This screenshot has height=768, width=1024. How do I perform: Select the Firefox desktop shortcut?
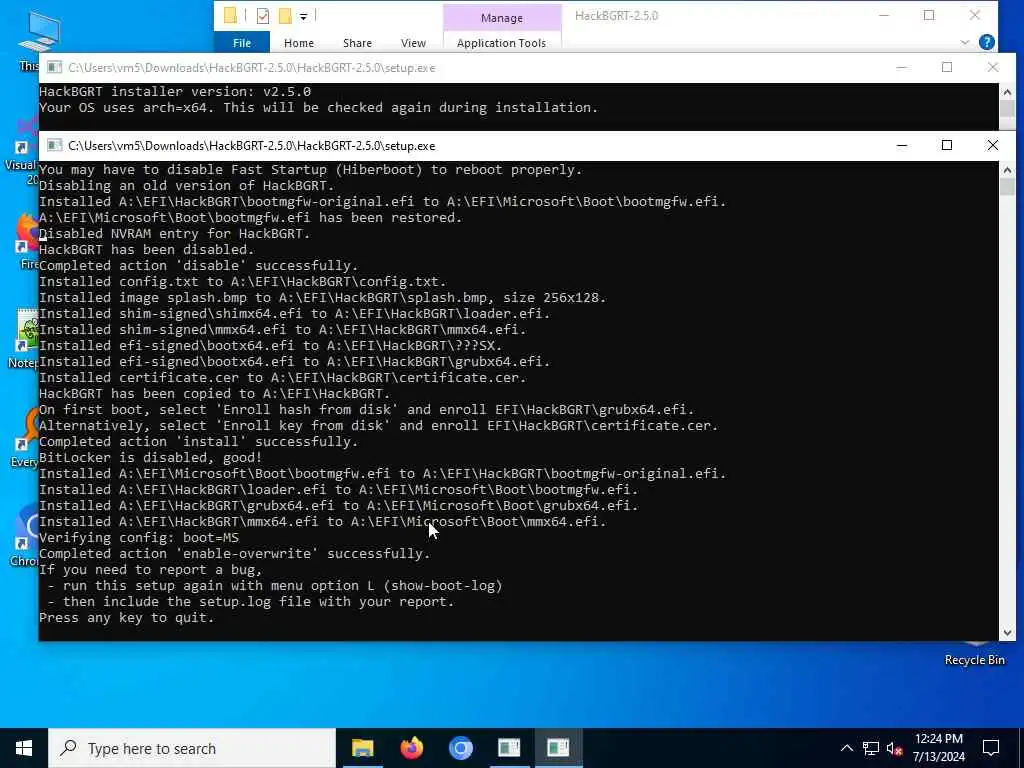(x=27, y=242)
